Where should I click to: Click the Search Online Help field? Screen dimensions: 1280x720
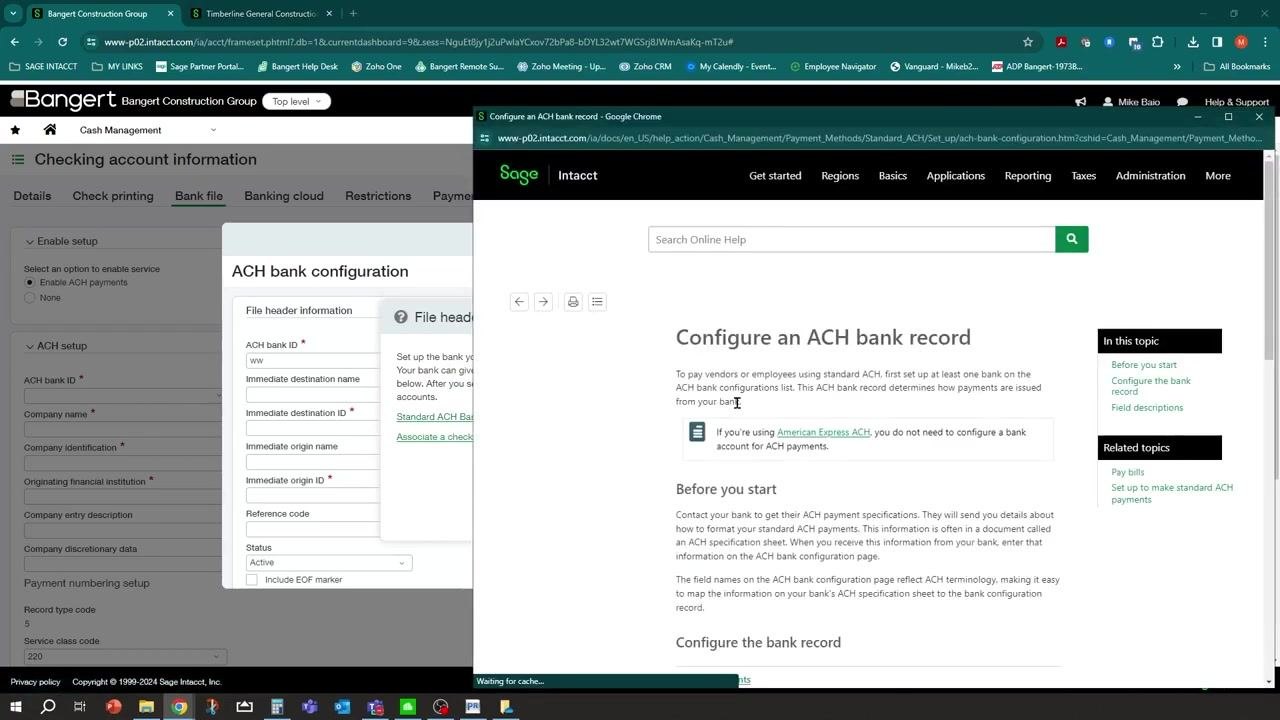click(x=851, y=239)
